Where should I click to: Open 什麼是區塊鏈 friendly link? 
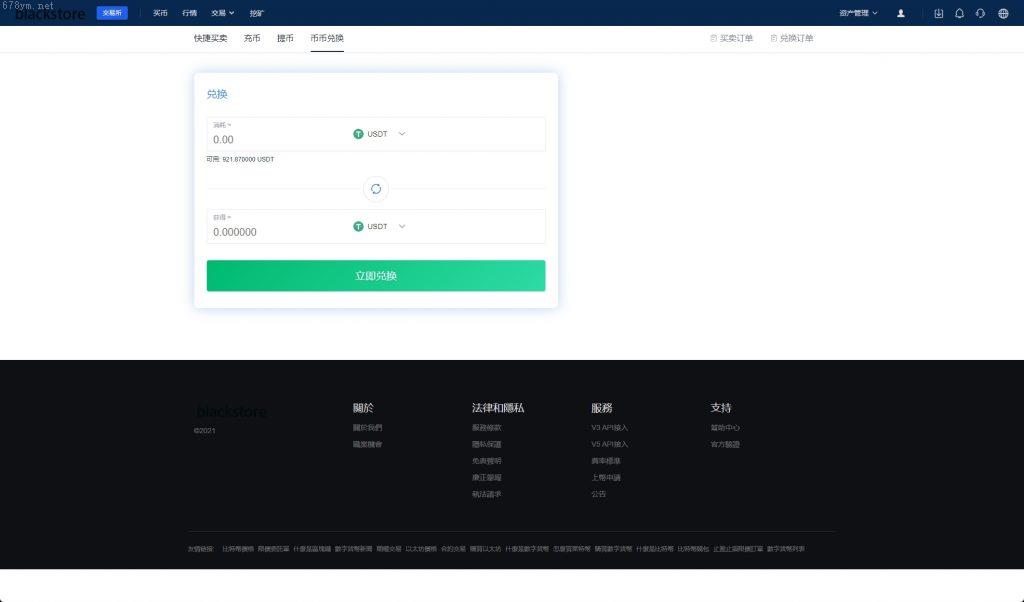point(312,549)
